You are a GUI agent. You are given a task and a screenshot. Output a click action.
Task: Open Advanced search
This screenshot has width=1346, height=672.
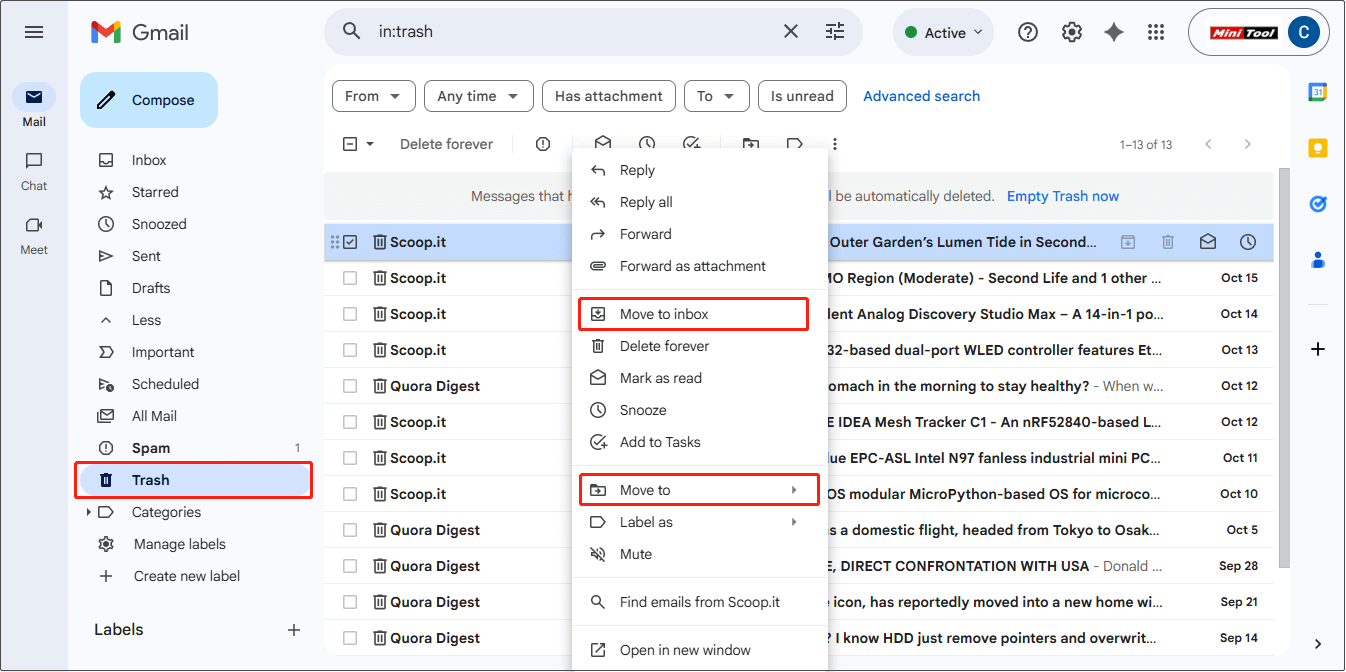coord(921,96)
